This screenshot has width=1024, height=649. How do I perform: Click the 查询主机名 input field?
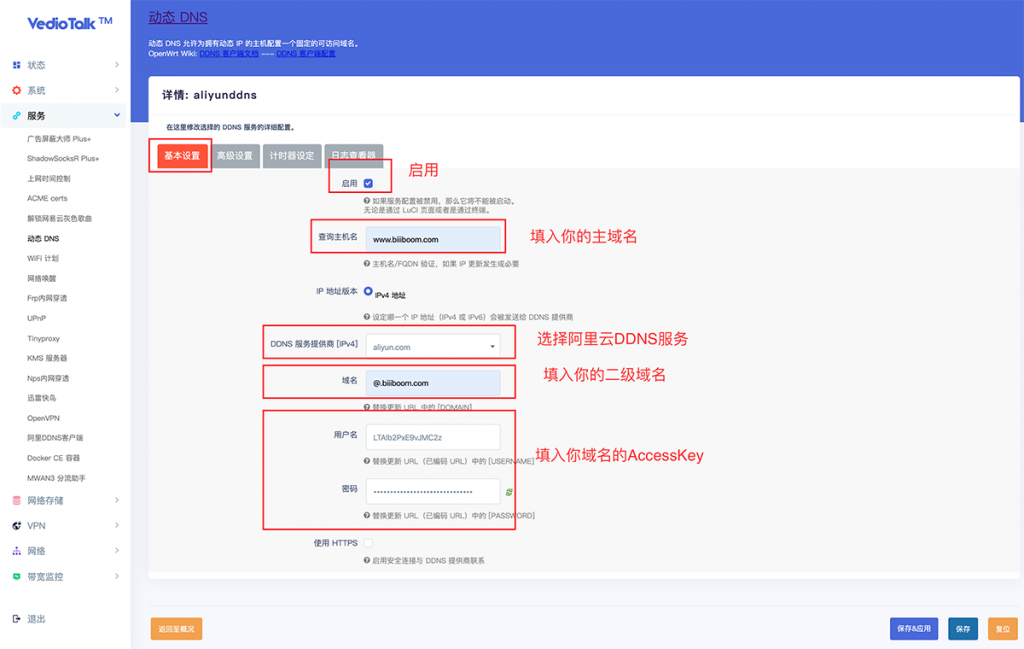click(x=432, y=240)
